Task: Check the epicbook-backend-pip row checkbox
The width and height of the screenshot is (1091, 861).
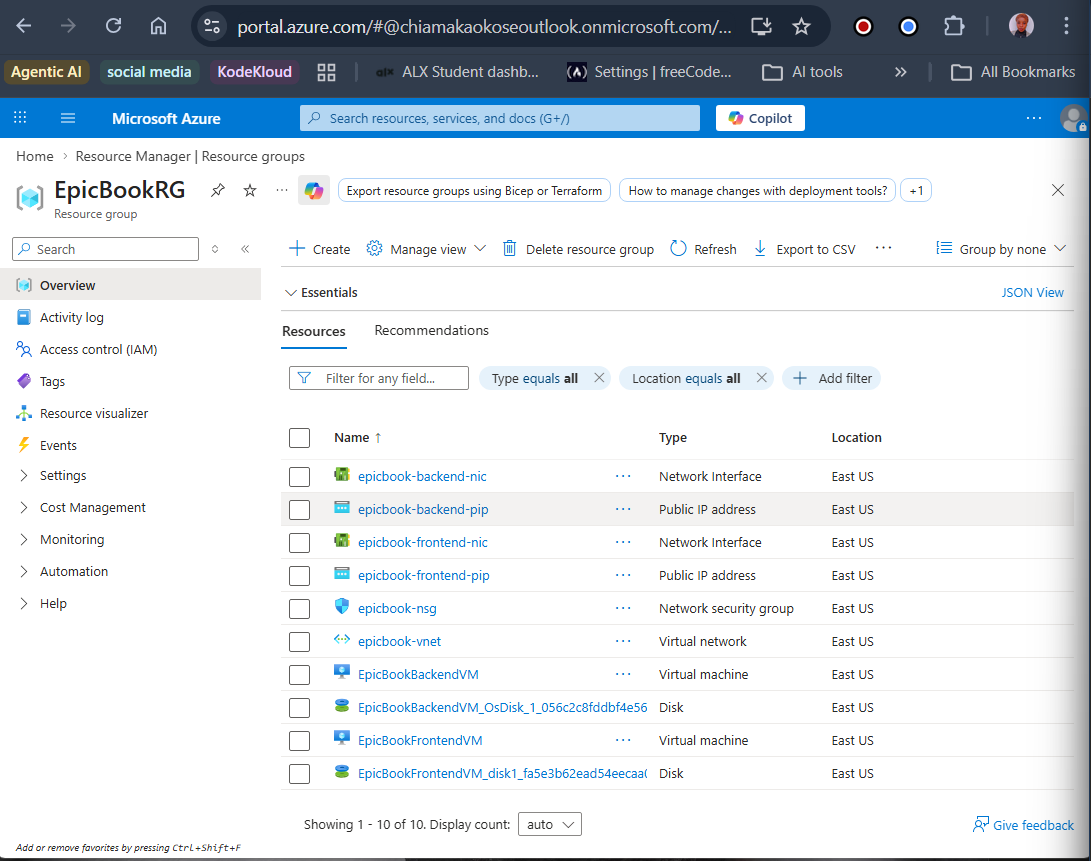Action: click(299, 510)
